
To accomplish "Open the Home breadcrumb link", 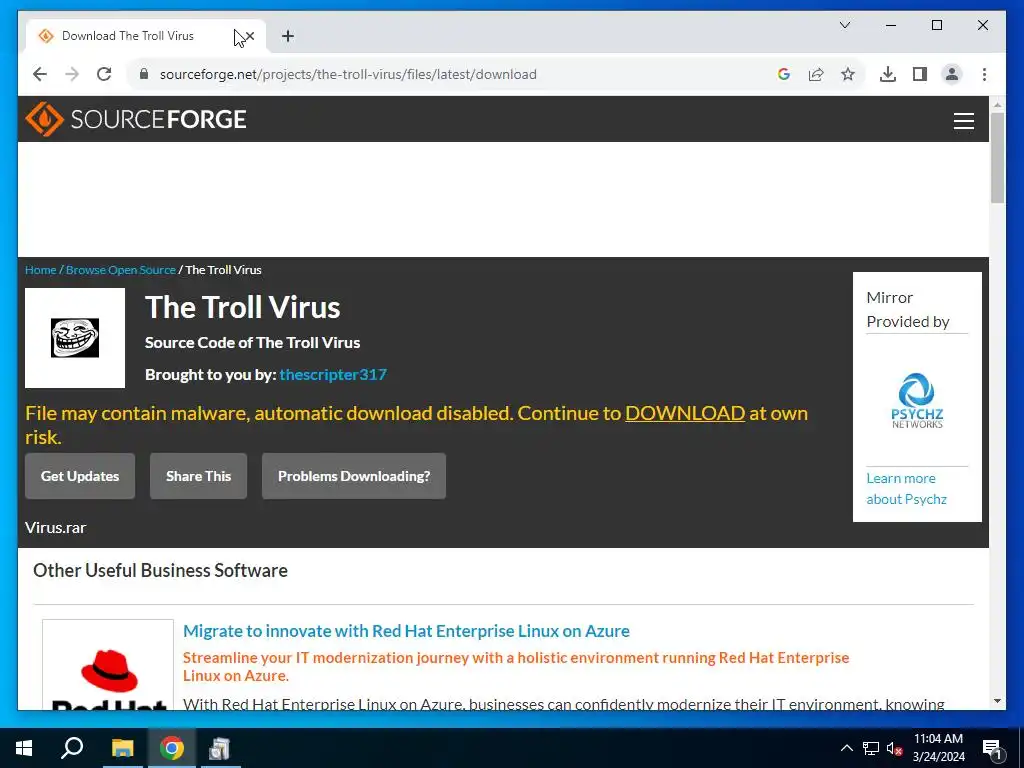I will click(x=40, y=270).
